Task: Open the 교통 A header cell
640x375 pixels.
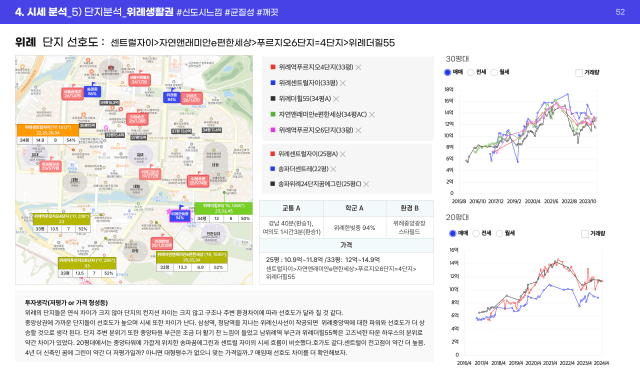Action: tap(291, 208)
